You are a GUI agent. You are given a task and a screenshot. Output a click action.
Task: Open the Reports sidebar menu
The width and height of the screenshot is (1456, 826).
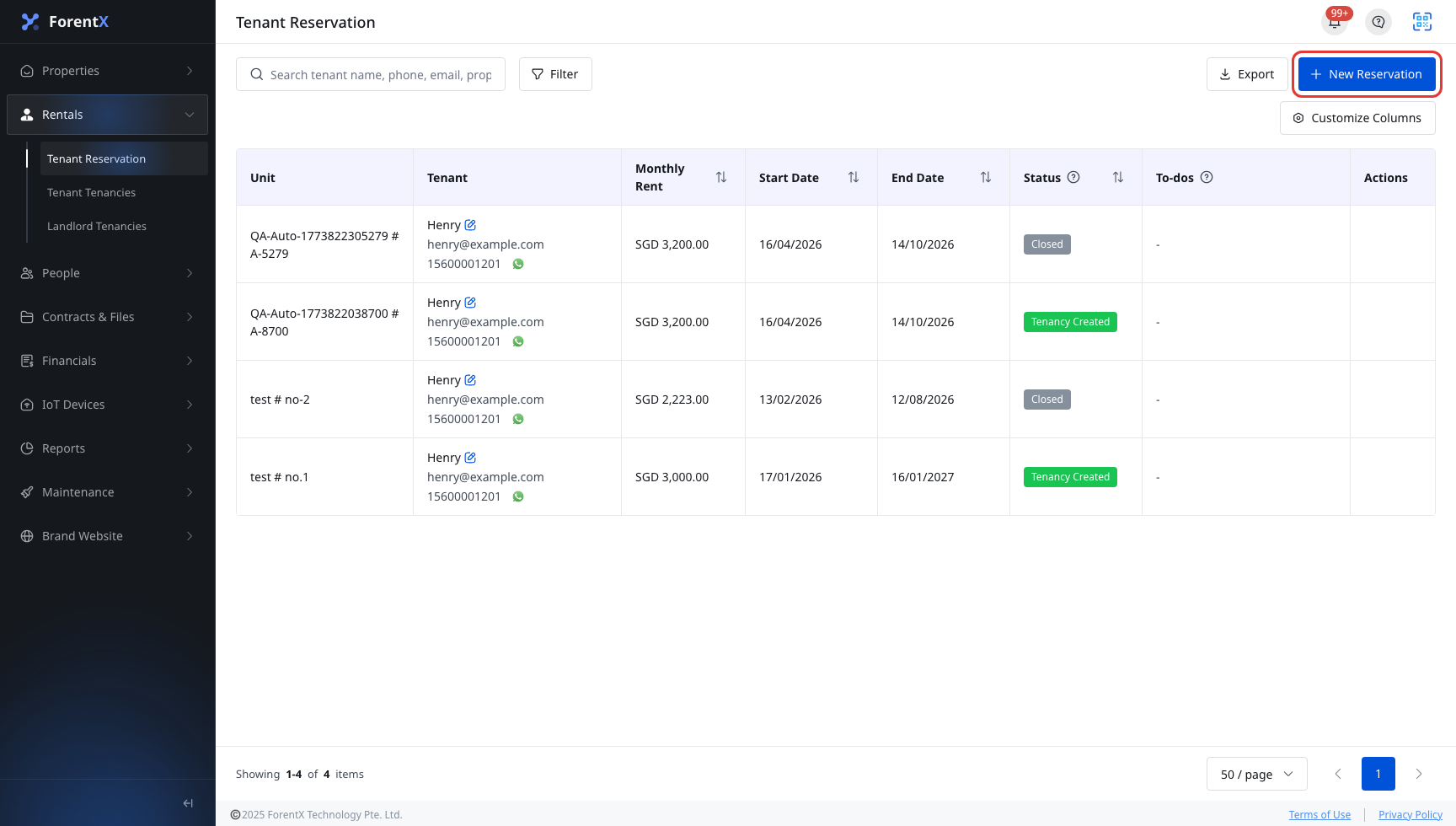click(107, 448)
